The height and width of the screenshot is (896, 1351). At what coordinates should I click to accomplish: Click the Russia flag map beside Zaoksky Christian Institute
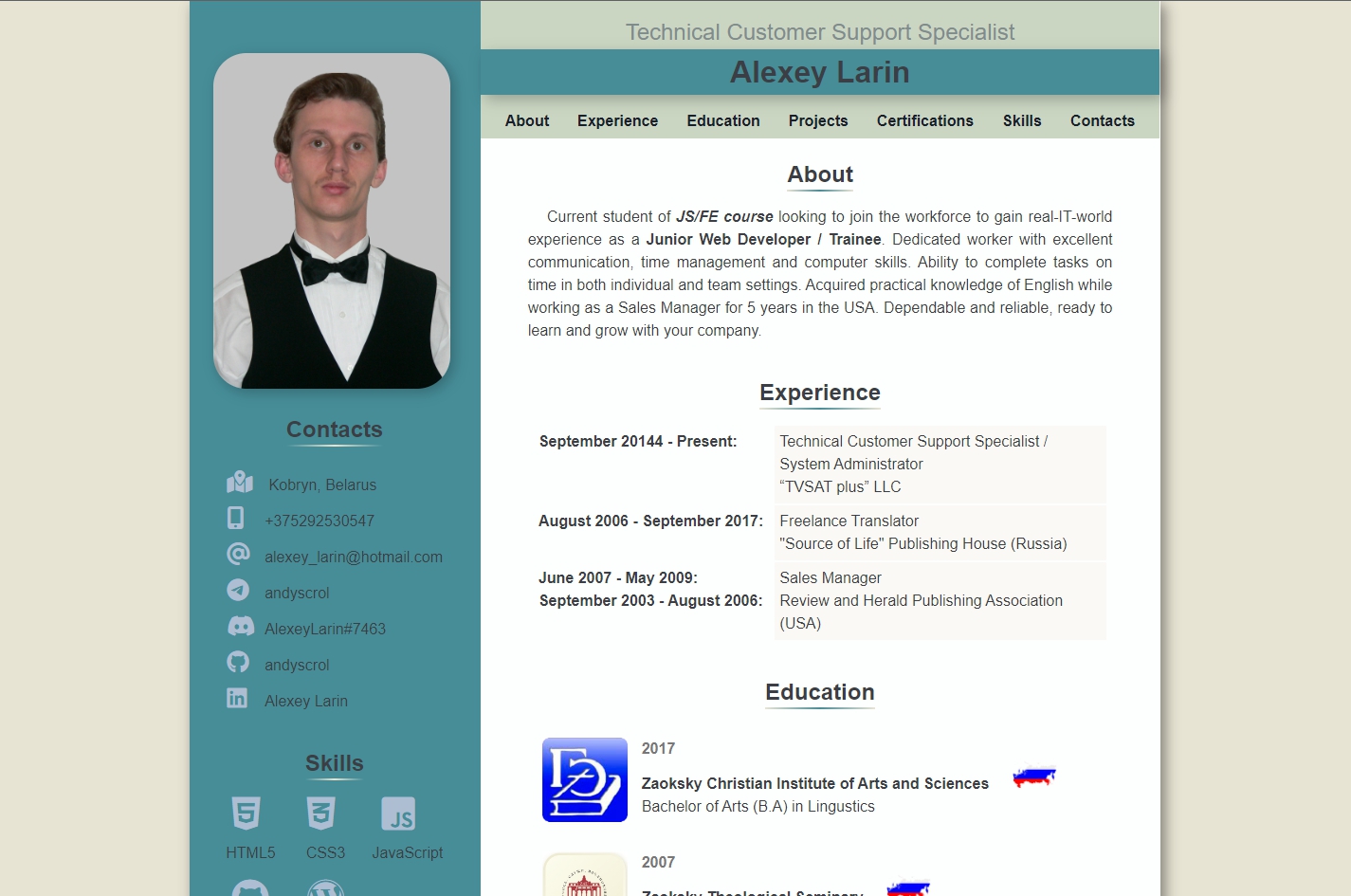click(1034, 777)
